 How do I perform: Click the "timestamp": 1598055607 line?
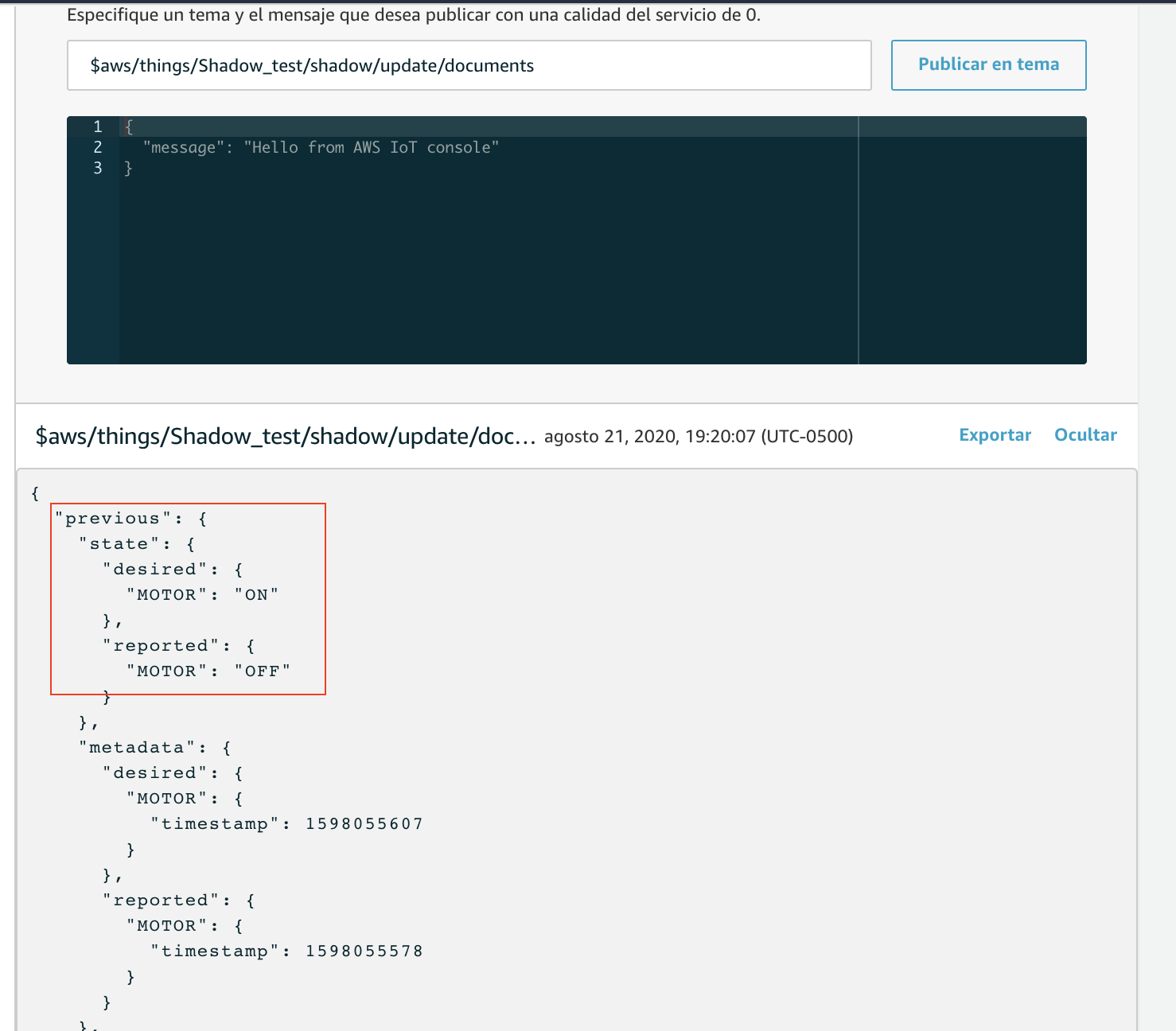coord(286,824)
